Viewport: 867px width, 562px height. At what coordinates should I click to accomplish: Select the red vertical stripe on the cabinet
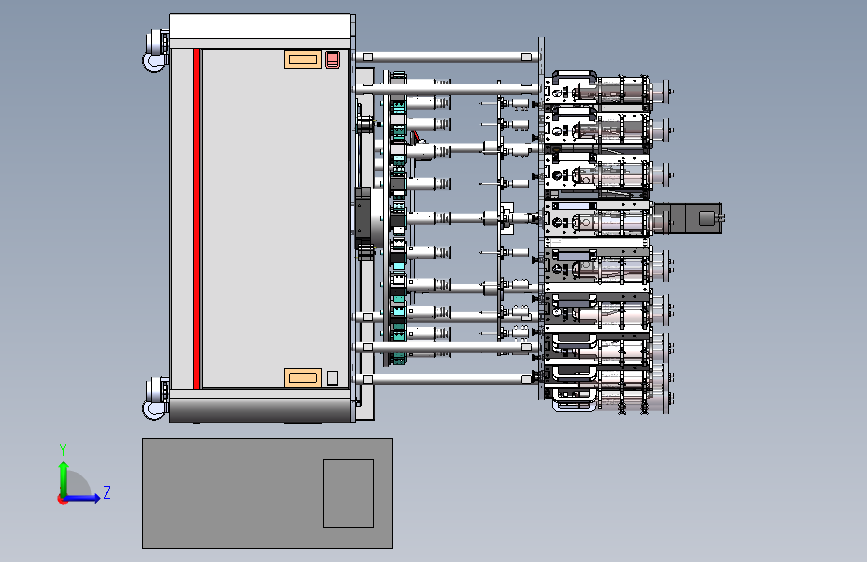[x=196, y=218]
